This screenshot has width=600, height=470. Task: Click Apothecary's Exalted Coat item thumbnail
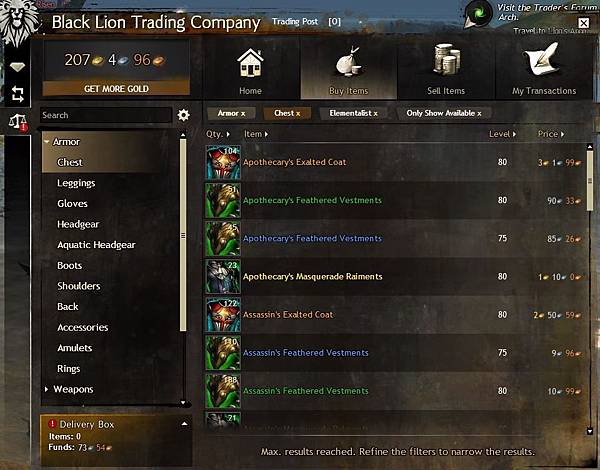[x=223, y=162]
